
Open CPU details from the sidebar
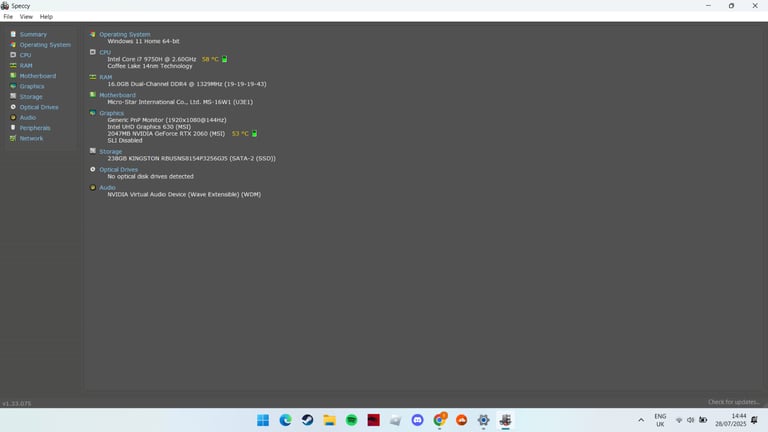(25, 55)
